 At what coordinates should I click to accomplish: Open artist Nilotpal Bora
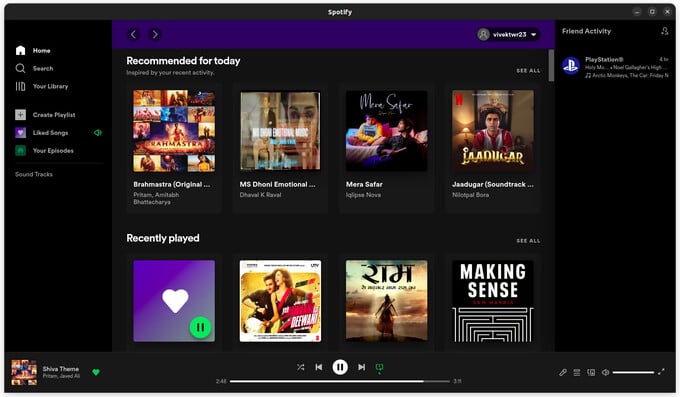(x=471, y=195)
